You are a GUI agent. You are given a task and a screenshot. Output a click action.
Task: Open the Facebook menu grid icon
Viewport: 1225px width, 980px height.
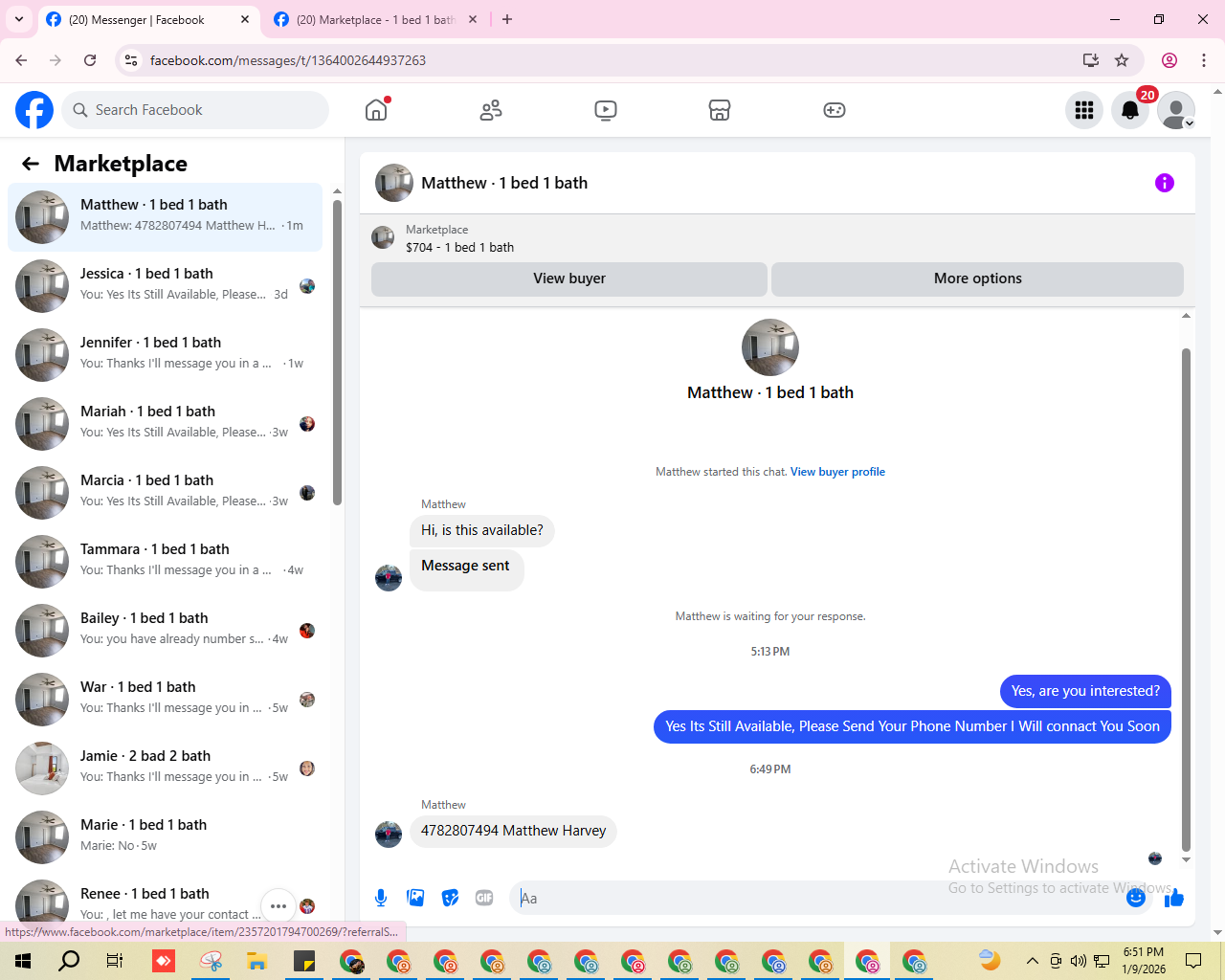pyautogui.click(x=1084, y=110)
